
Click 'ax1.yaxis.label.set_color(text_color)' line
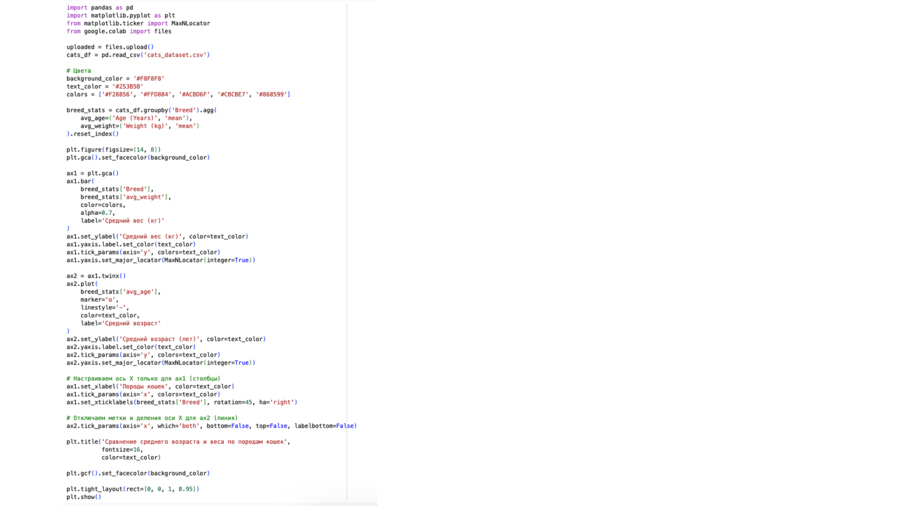[131, 244]
